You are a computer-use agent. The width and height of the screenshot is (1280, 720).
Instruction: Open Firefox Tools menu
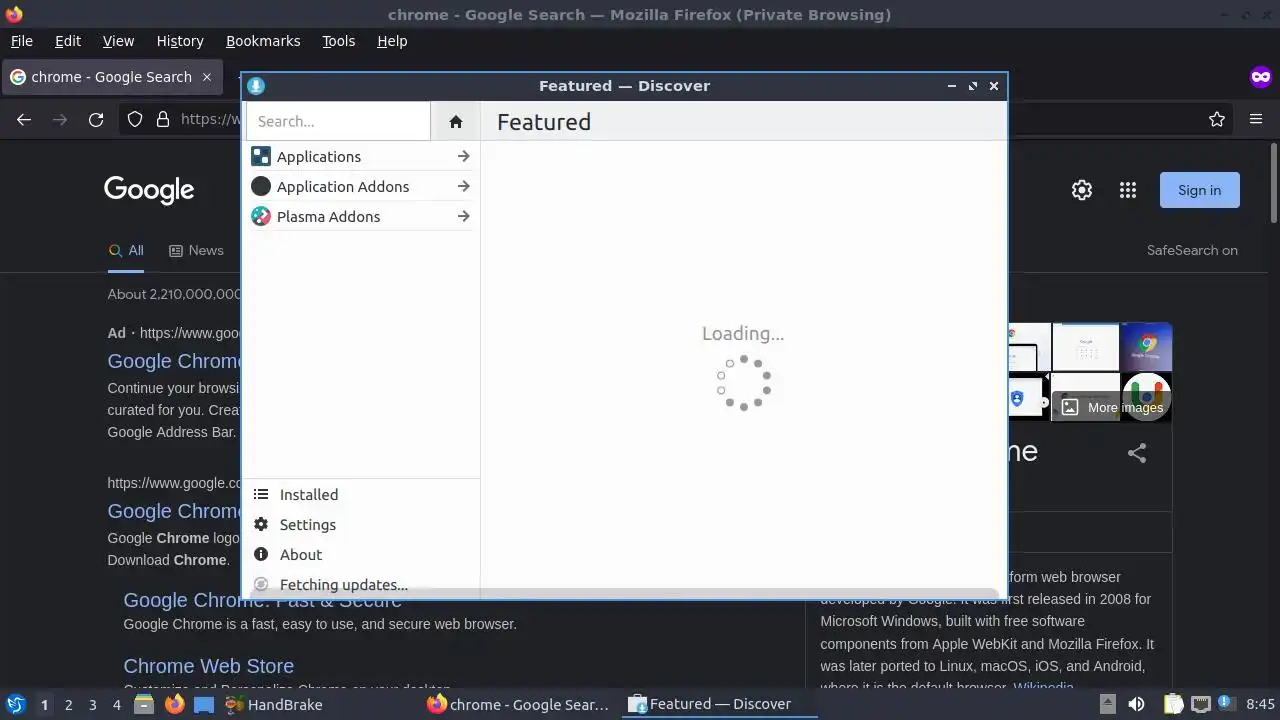click(x=338, y=41)
